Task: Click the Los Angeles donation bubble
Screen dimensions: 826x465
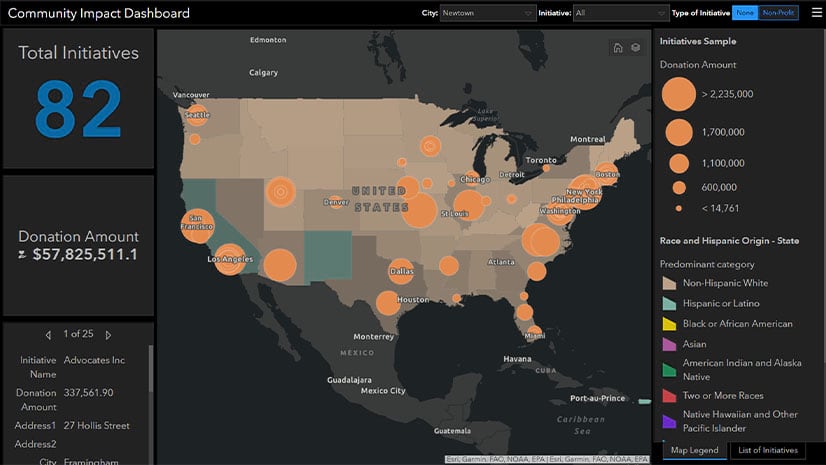Action: 230,259
